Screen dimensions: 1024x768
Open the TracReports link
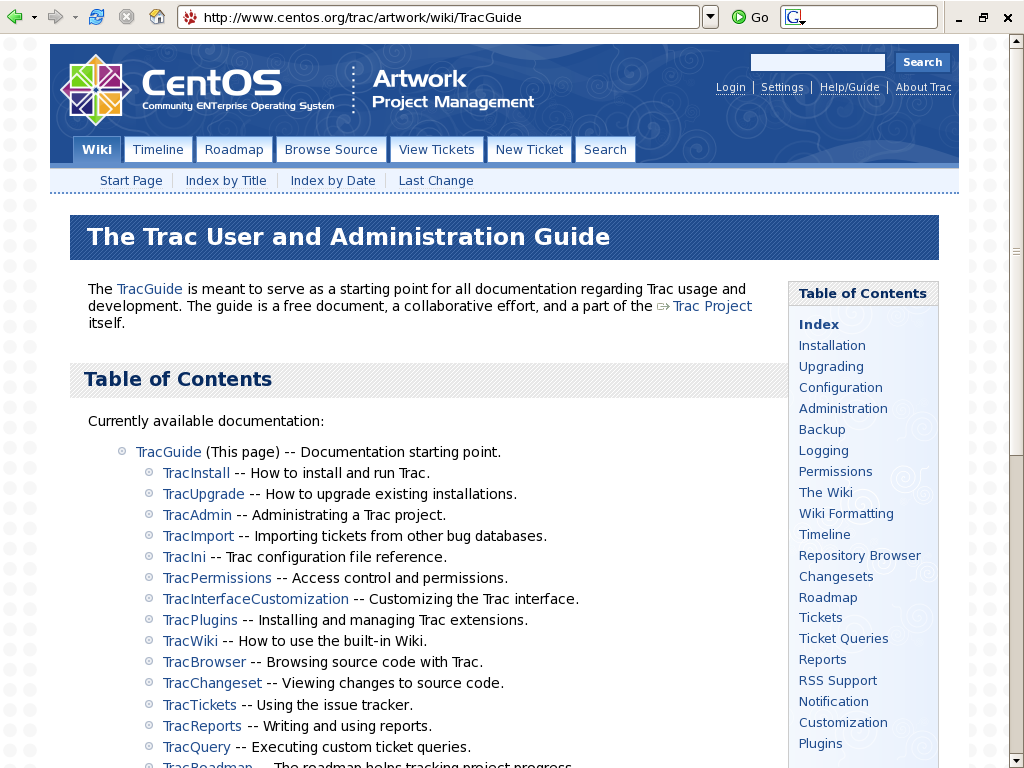coord(202,726)
